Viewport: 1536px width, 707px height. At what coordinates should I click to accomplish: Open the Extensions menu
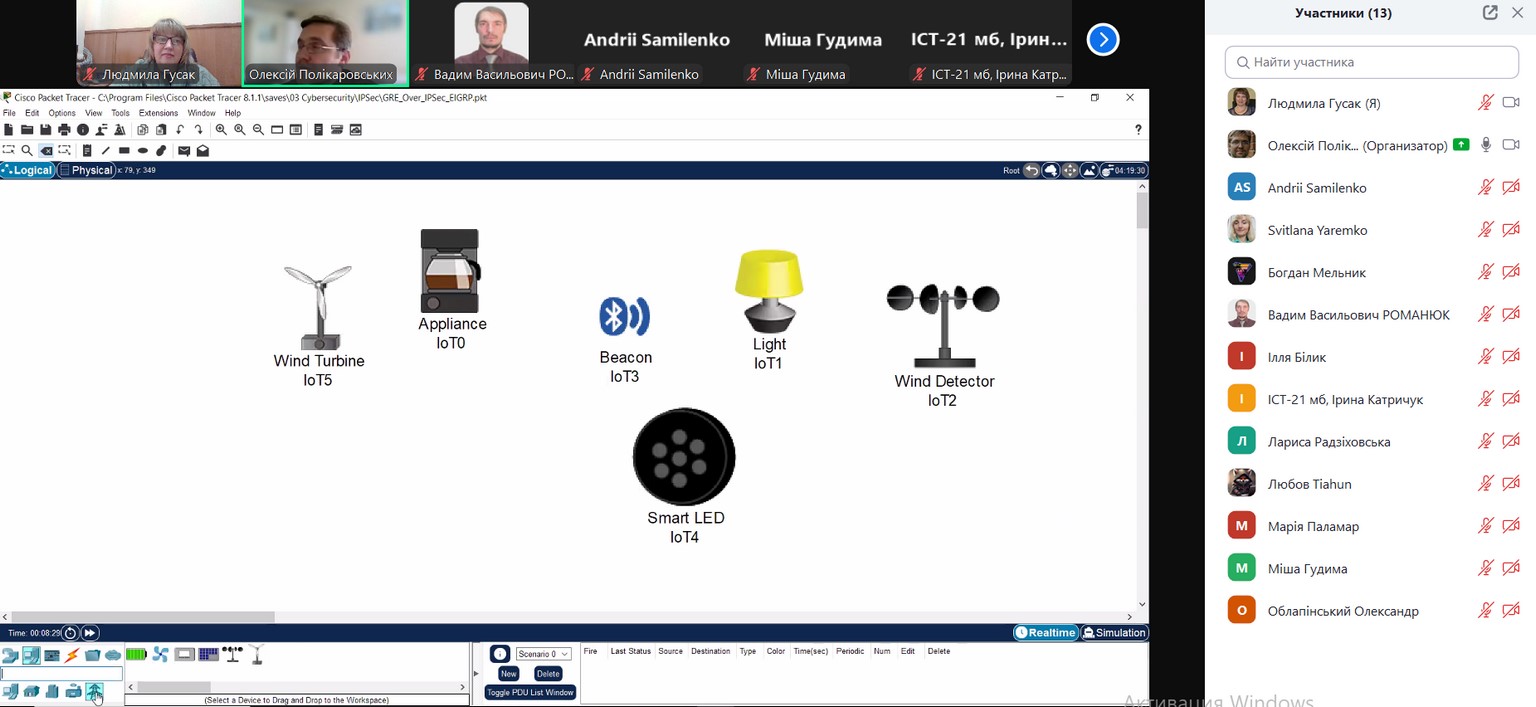[x=158, y=114]
